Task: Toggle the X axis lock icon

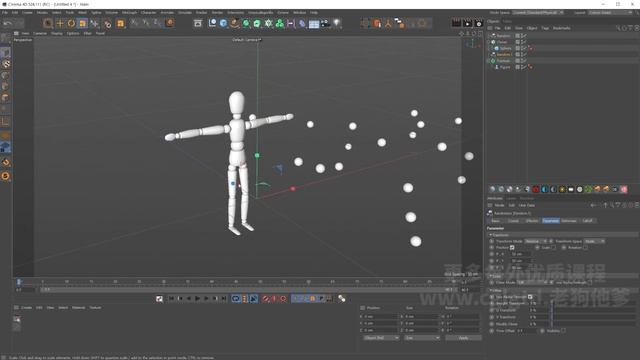Action: tap(134, 23)
